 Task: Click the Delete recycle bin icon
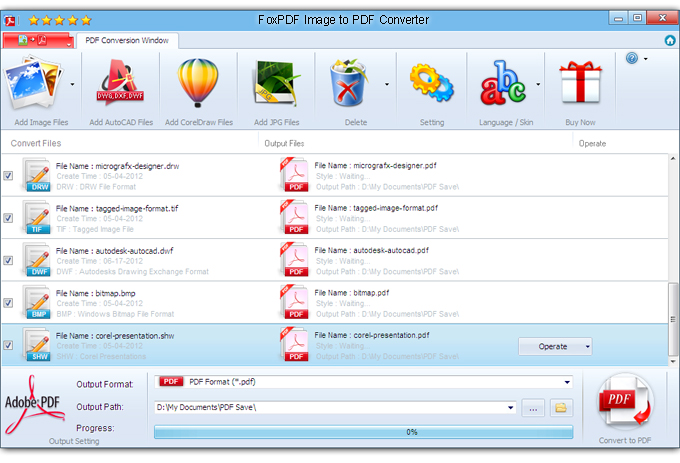(354, 84)
